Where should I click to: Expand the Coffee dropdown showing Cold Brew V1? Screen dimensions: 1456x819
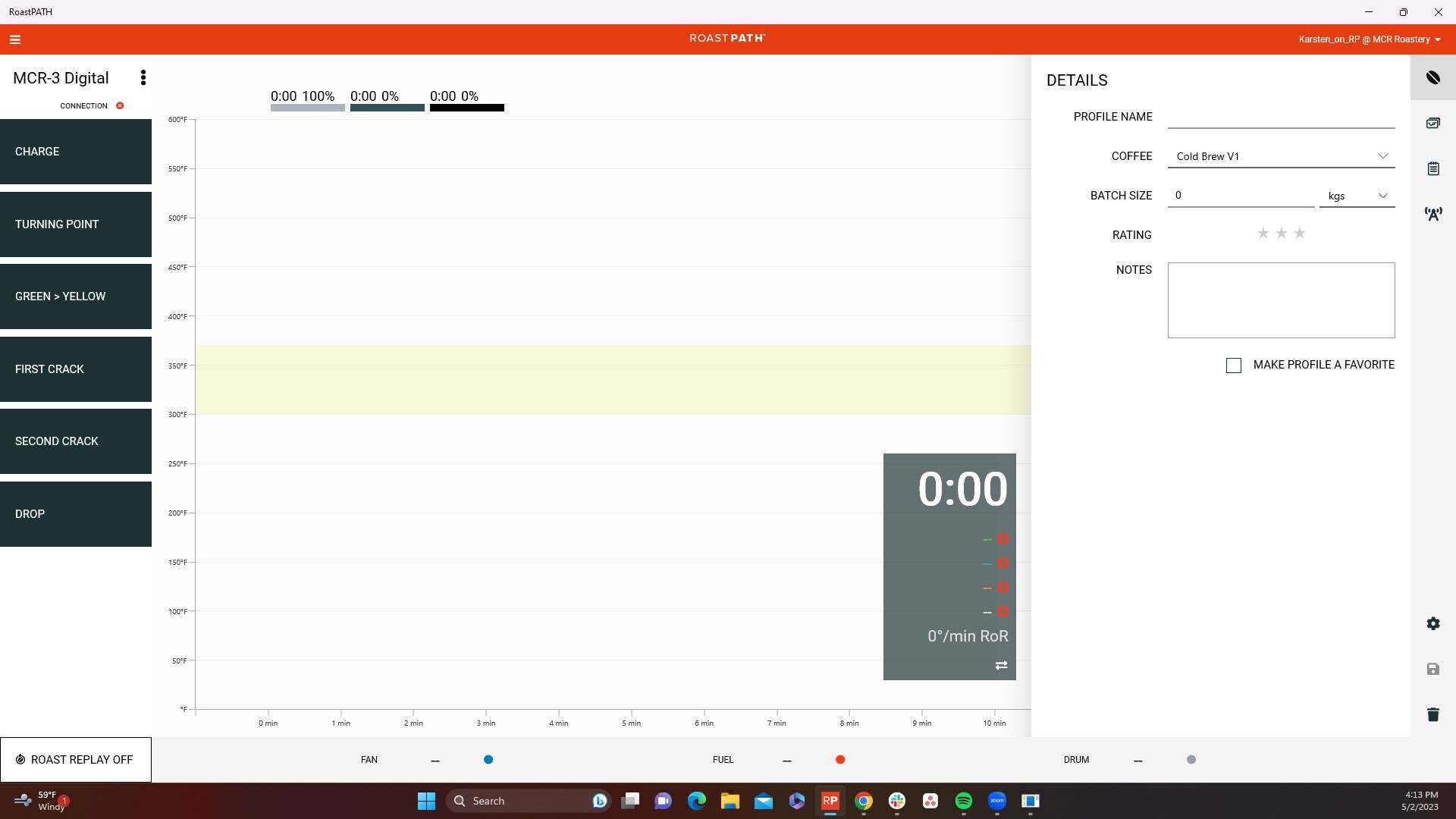[1282, 156]
